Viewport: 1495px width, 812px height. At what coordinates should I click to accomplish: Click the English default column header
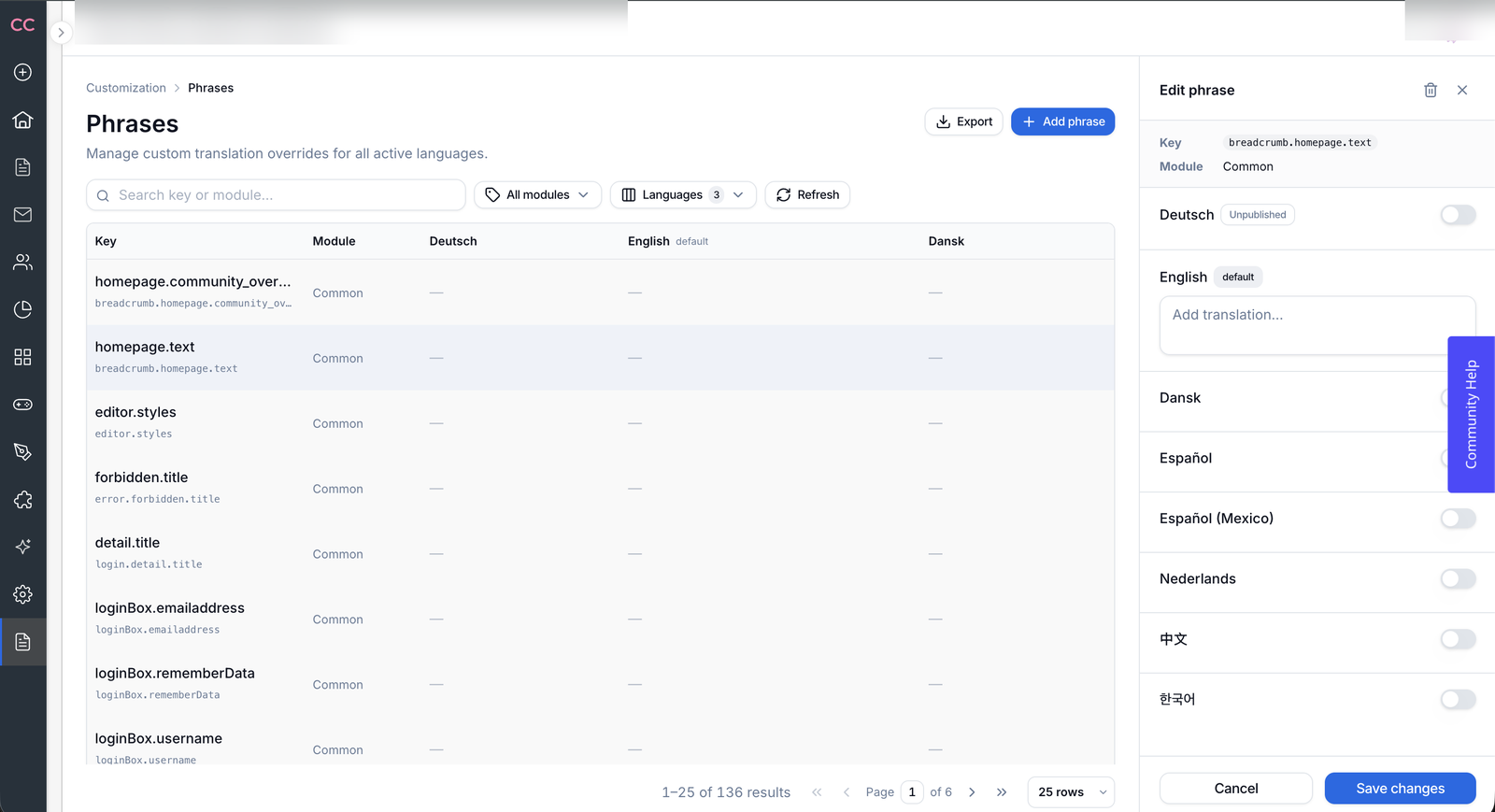(668, 241)
